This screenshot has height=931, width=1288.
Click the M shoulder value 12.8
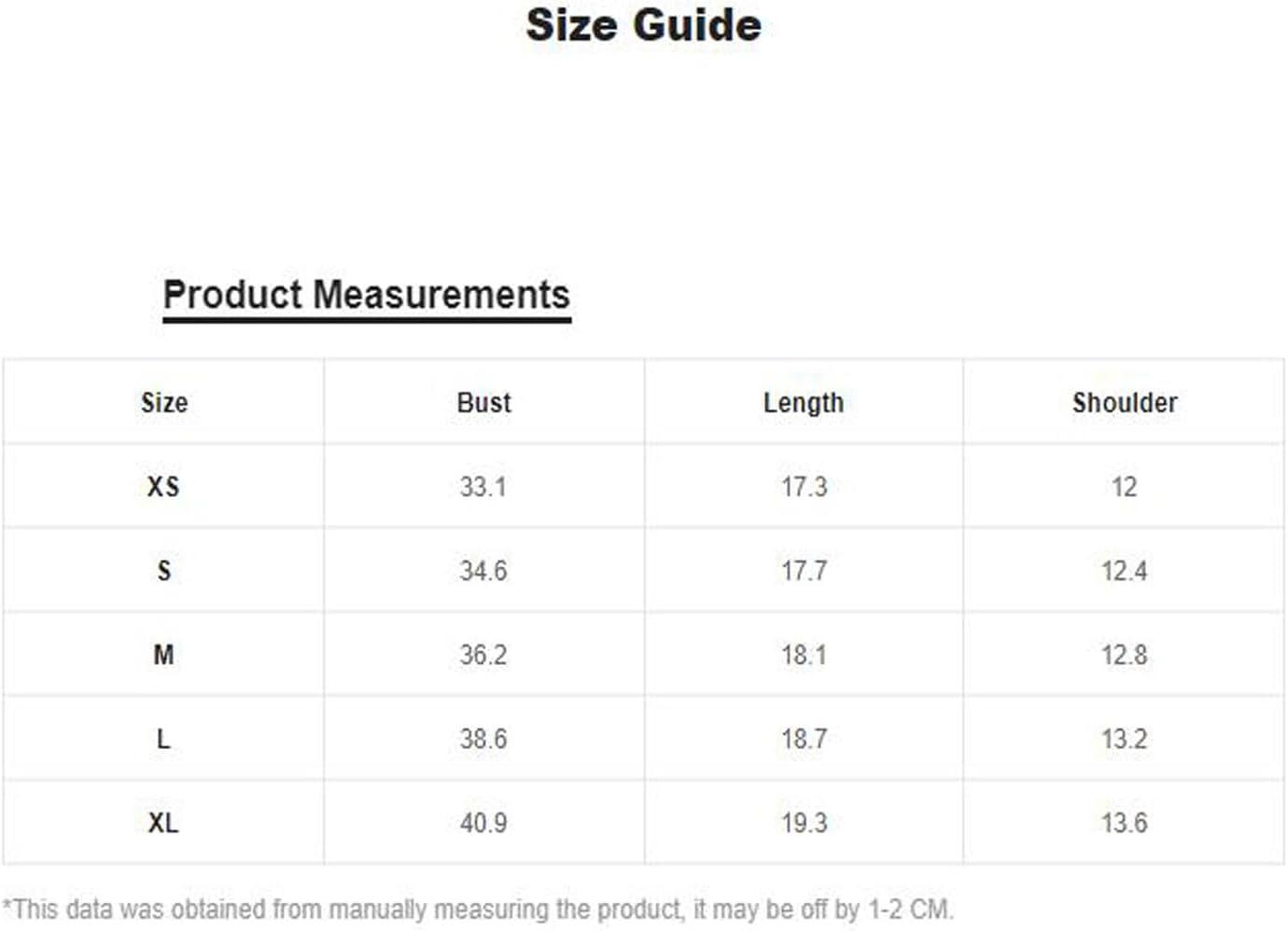1125,655
